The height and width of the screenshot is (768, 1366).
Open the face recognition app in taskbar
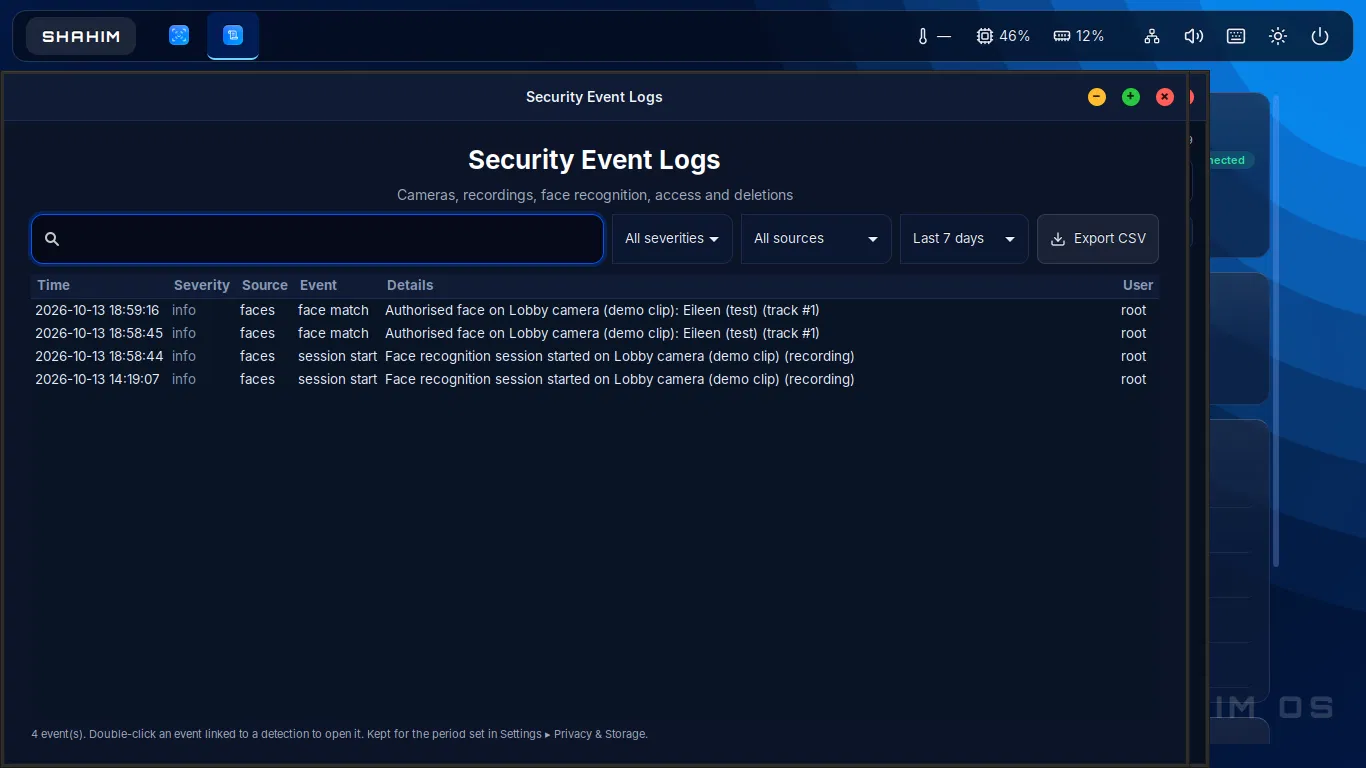[179, 36]
